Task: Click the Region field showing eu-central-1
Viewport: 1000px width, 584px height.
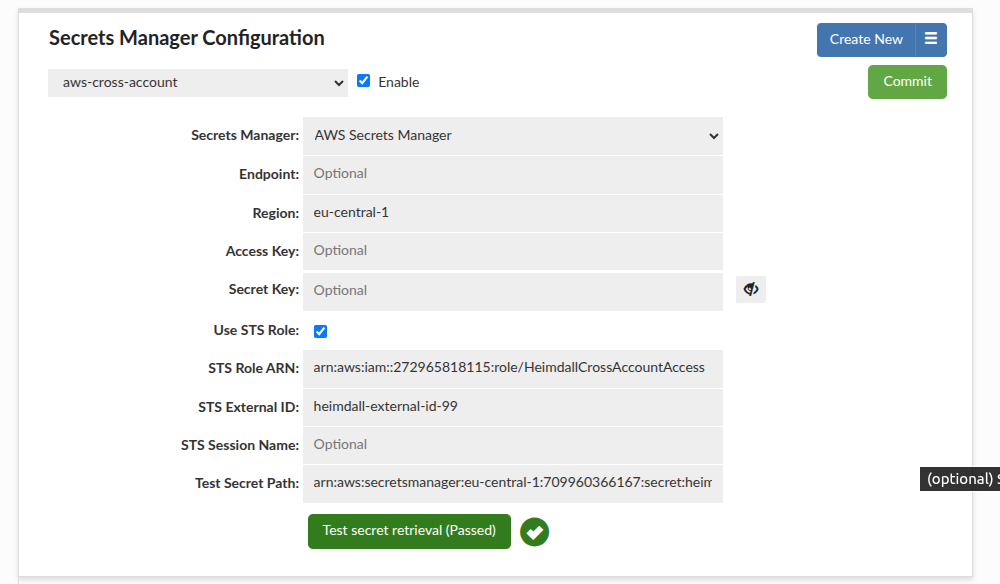Action: pyautogui.click(x=515, y=212)
